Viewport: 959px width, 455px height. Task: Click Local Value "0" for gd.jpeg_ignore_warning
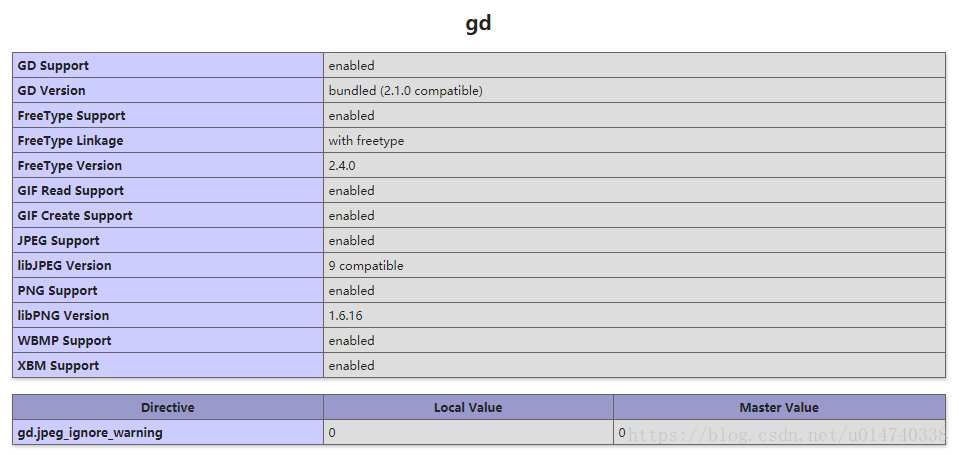point(331,433)
